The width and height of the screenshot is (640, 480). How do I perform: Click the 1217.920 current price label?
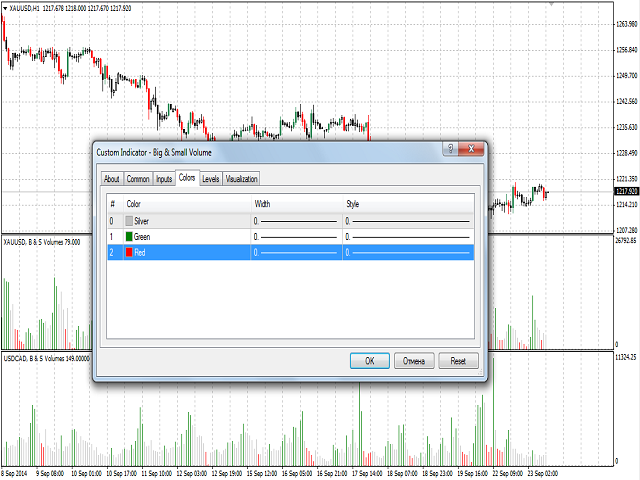click(x=626, y=191)
